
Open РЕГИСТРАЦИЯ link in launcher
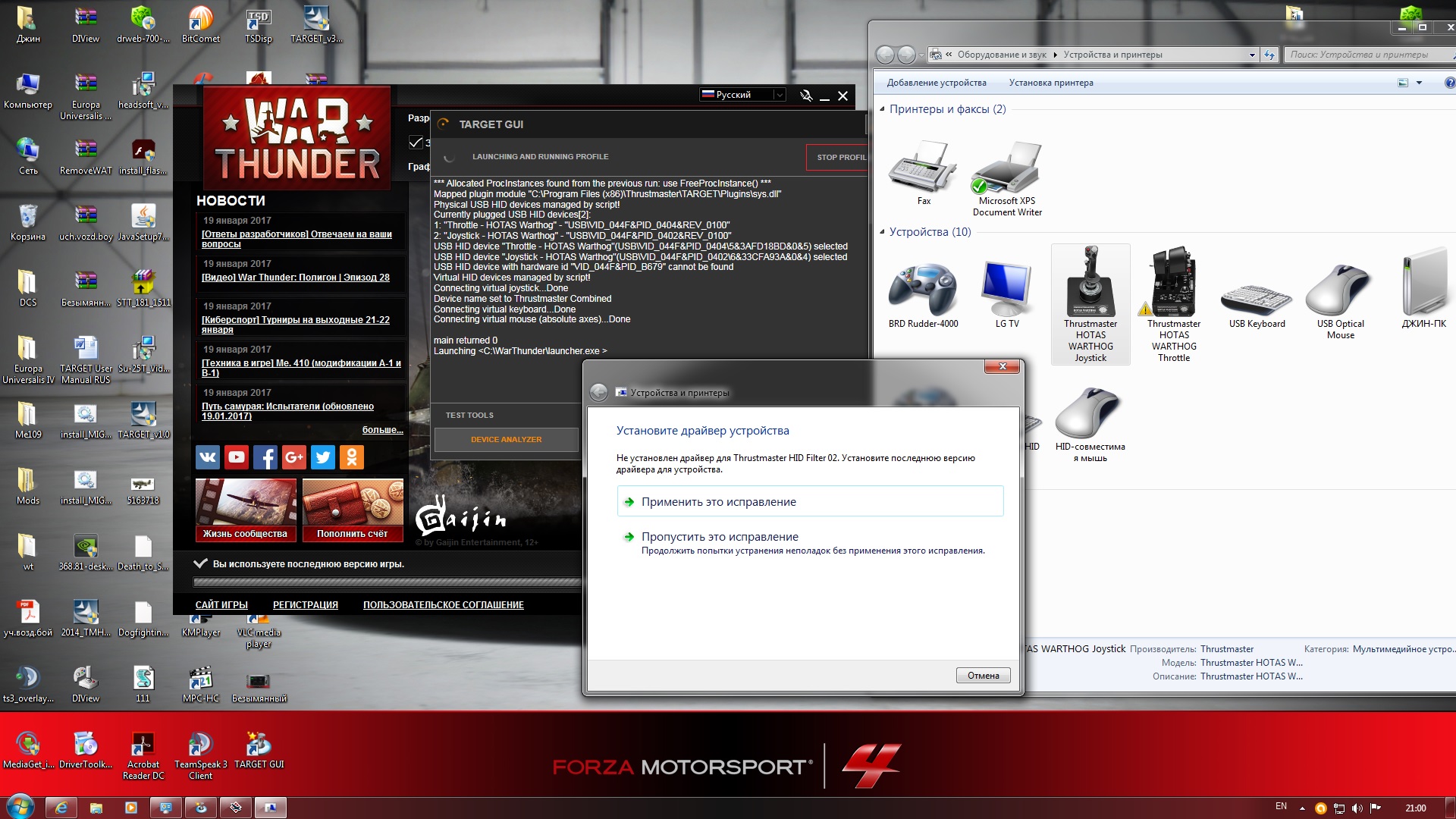coord(306,604)
